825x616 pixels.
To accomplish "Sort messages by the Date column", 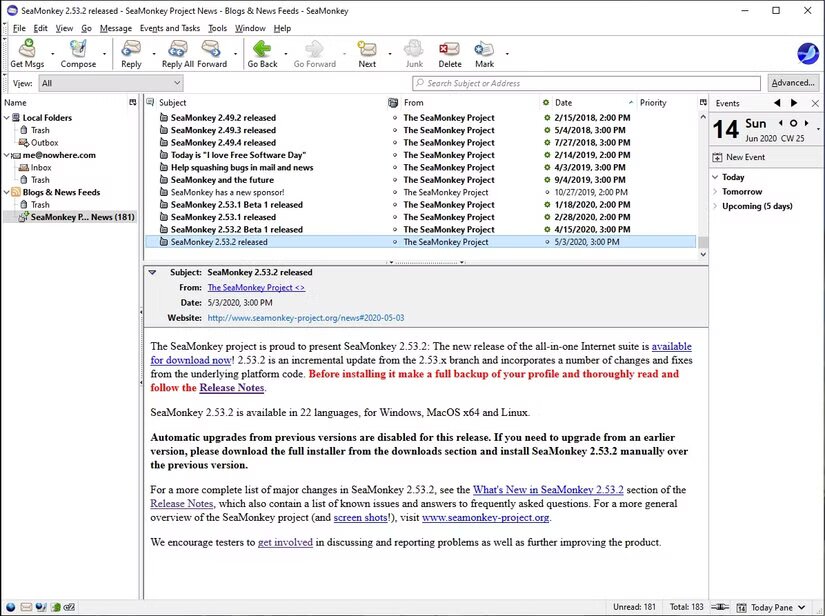I will [564, 102].
